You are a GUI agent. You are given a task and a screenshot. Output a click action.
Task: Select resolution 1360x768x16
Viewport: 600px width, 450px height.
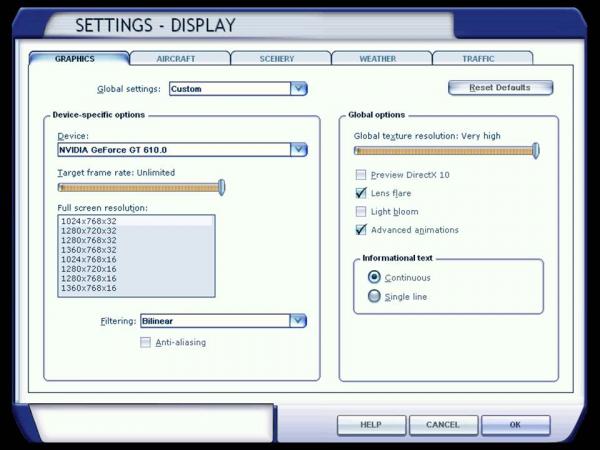pos(136,288)
